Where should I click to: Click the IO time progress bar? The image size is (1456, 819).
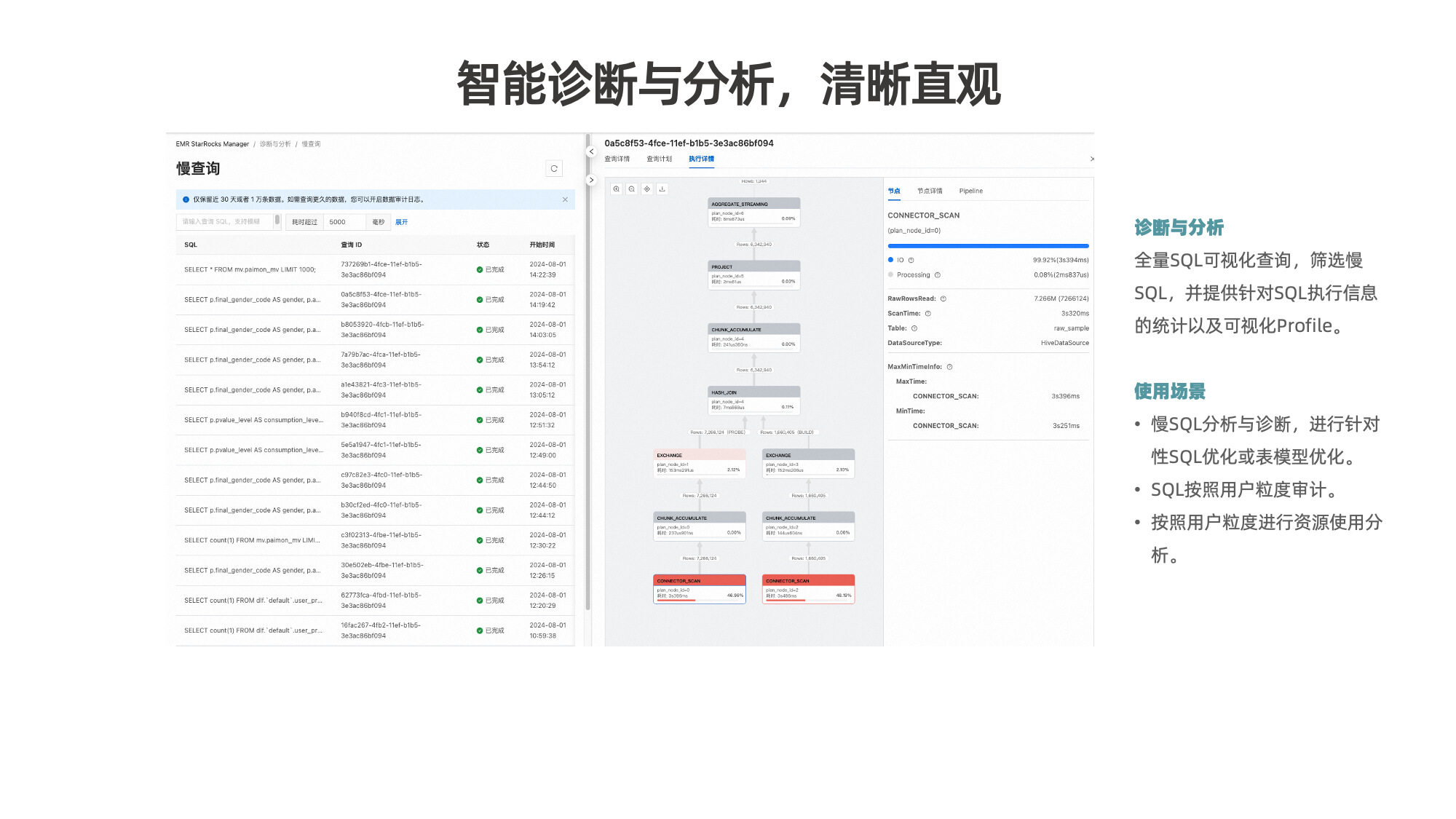988,246
